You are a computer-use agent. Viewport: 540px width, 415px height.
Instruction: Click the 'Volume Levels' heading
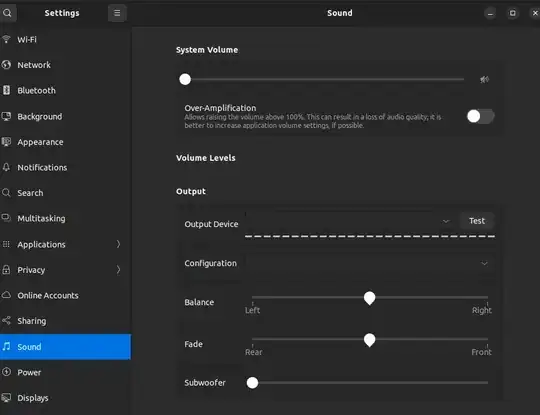[206, 158]
